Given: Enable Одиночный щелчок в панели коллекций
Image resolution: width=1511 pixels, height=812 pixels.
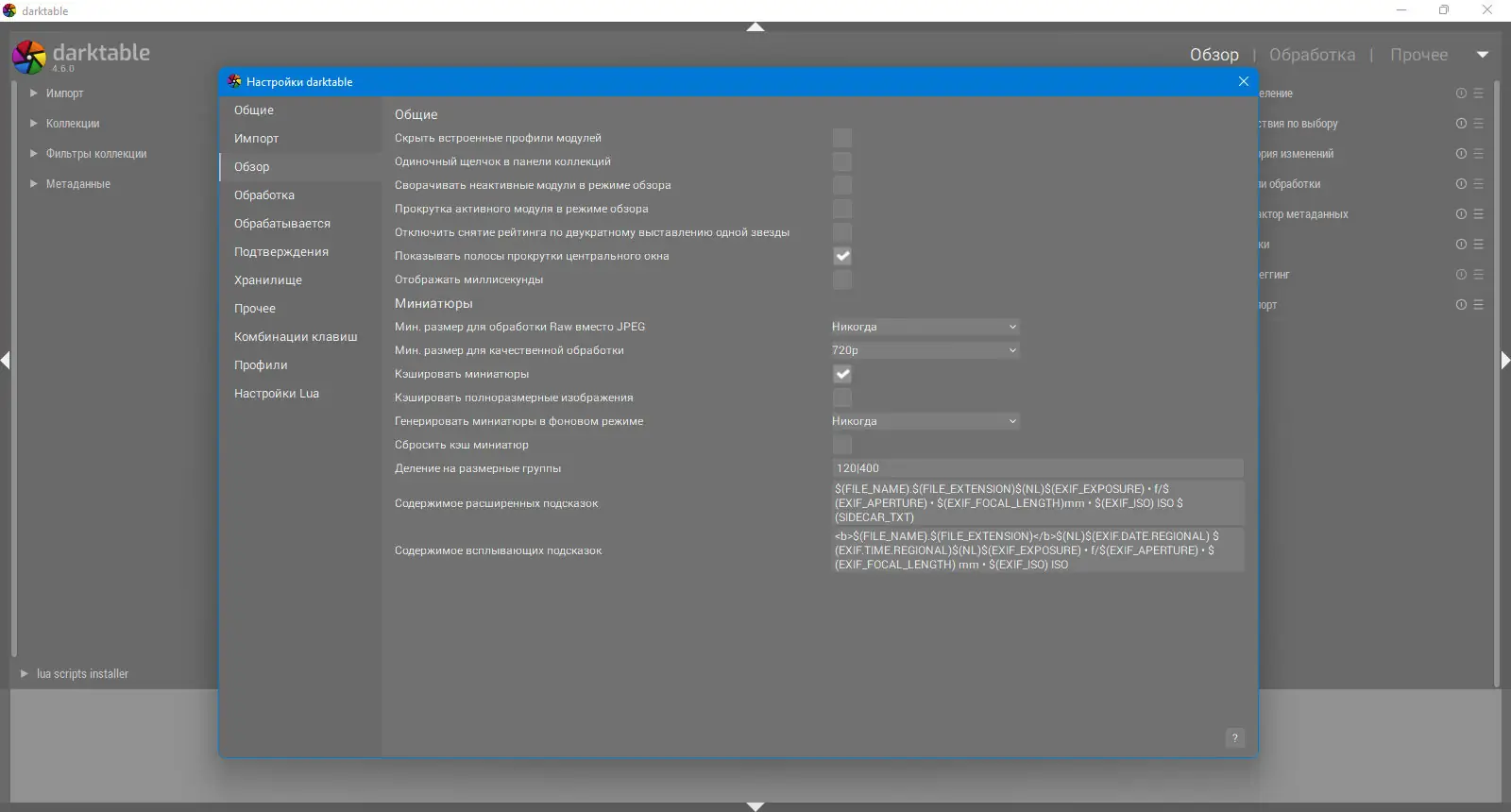Looking at the screenshot, I should click(x=842, y=161).
